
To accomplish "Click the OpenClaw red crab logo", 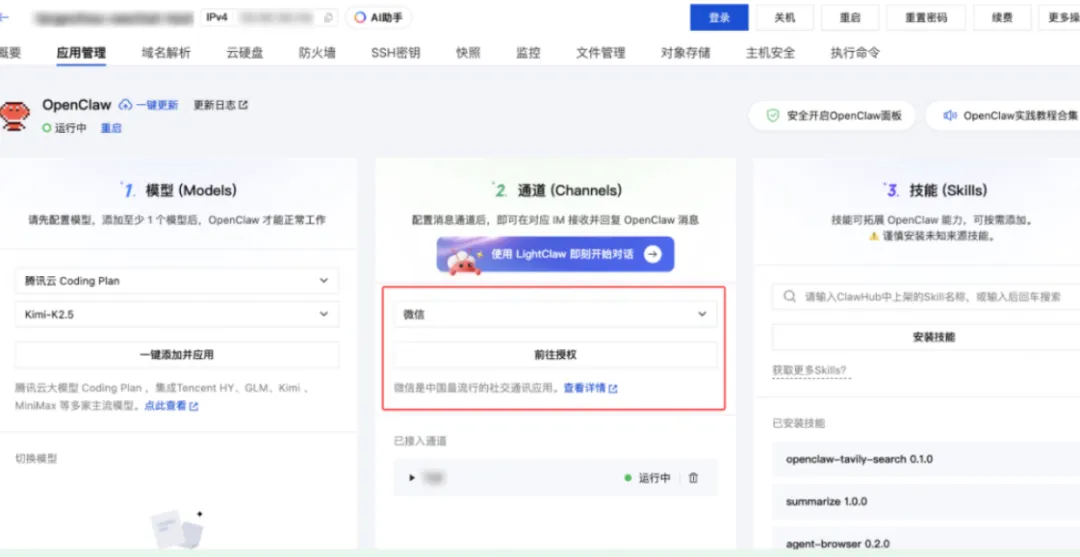I will coord(14,116).
